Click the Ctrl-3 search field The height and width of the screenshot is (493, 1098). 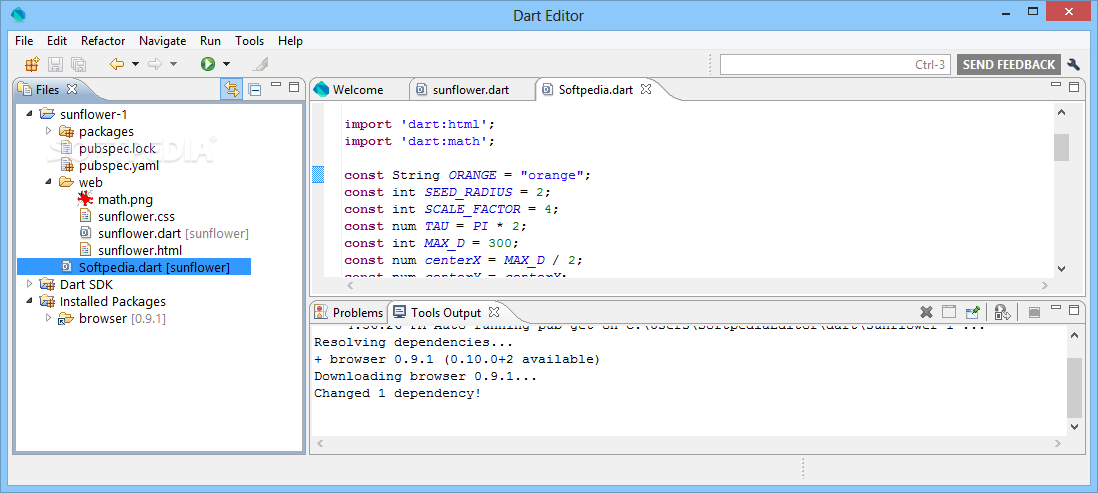835,64
